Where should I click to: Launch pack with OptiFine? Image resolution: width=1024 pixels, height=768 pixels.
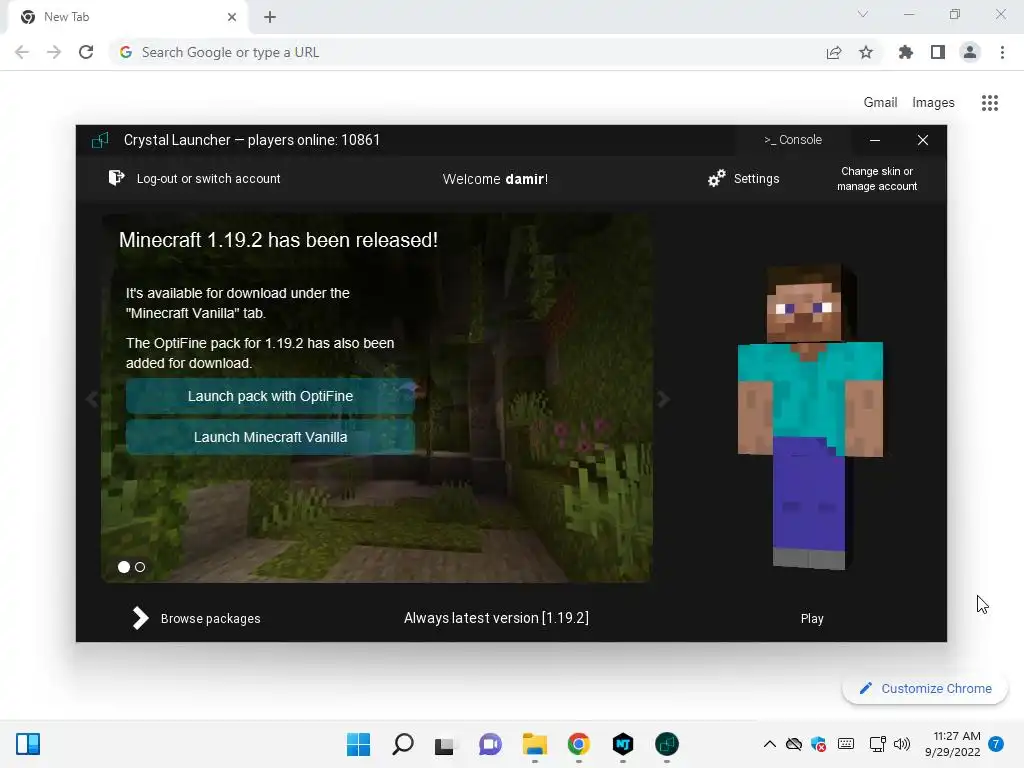(x=270, y=396)
